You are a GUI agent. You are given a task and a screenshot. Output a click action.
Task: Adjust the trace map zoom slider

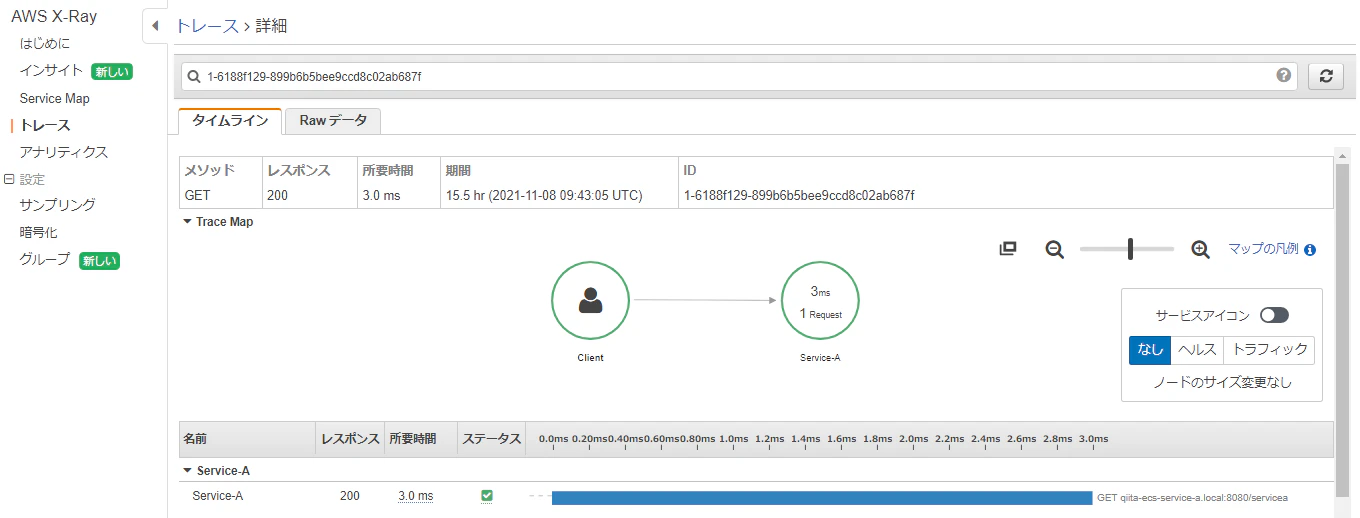1130,249
